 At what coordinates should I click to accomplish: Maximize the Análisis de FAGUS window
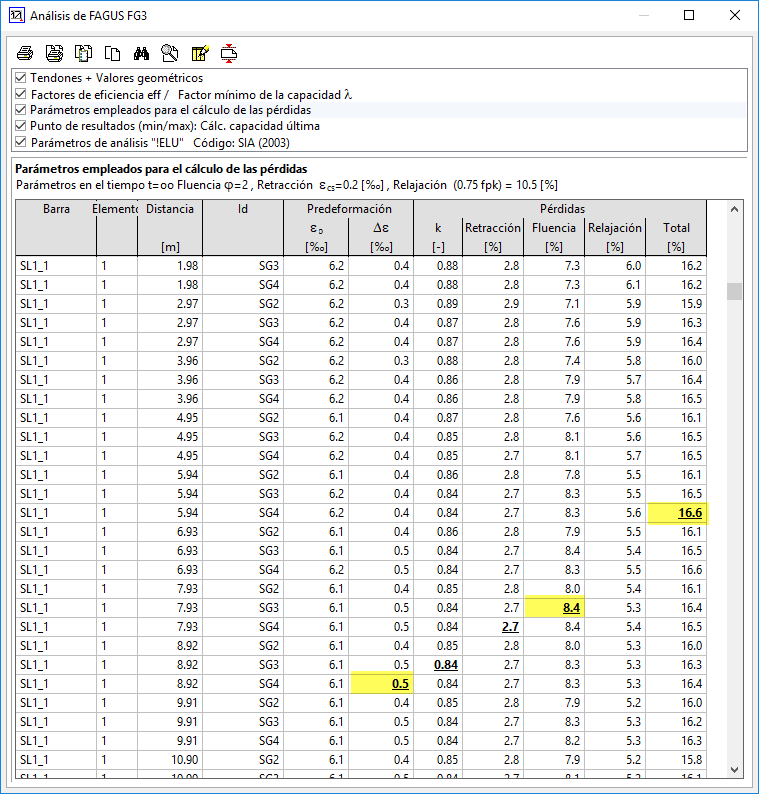(689, 15)
